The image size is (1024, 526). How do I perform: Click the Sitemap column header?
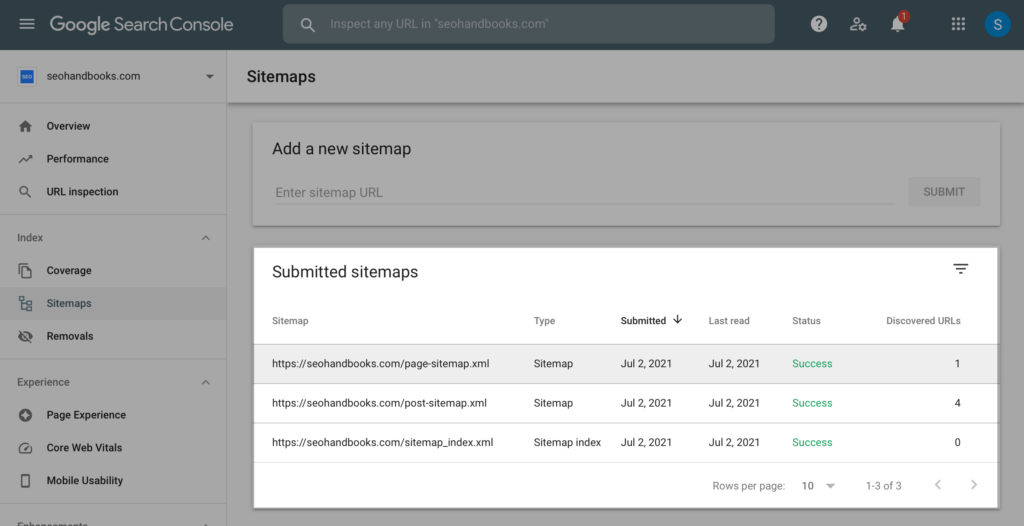290,321
